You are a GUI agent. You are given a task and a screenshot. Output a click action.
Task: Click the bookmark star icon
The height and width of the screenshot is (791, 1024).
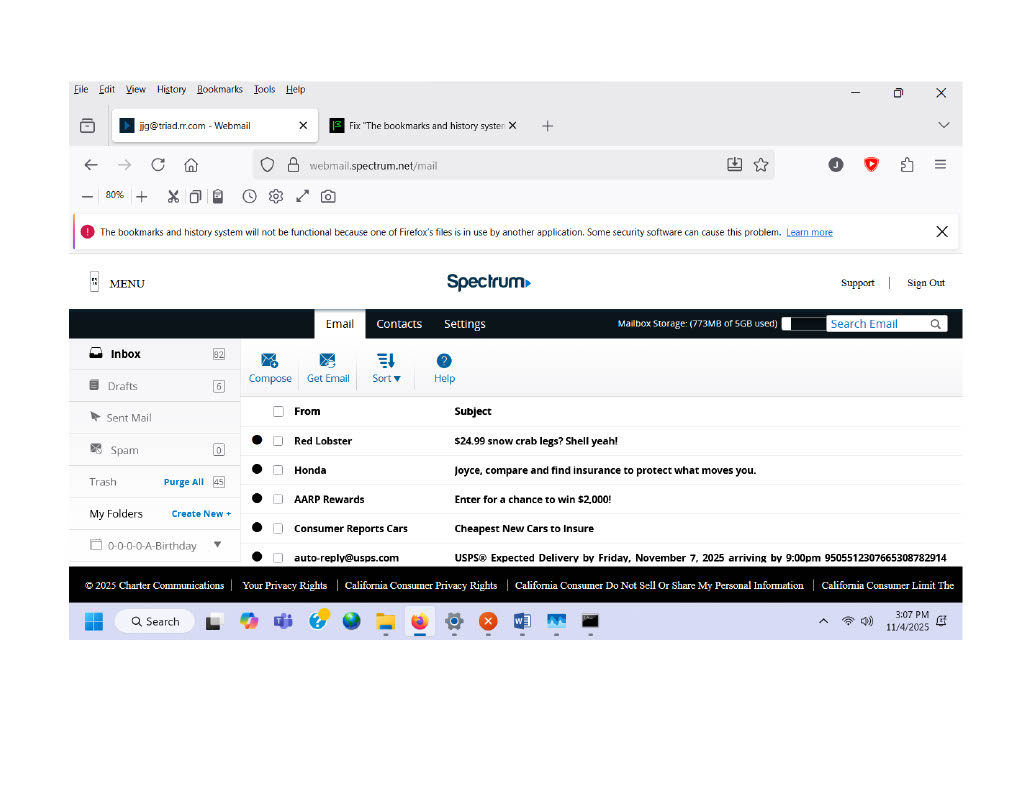761,165
